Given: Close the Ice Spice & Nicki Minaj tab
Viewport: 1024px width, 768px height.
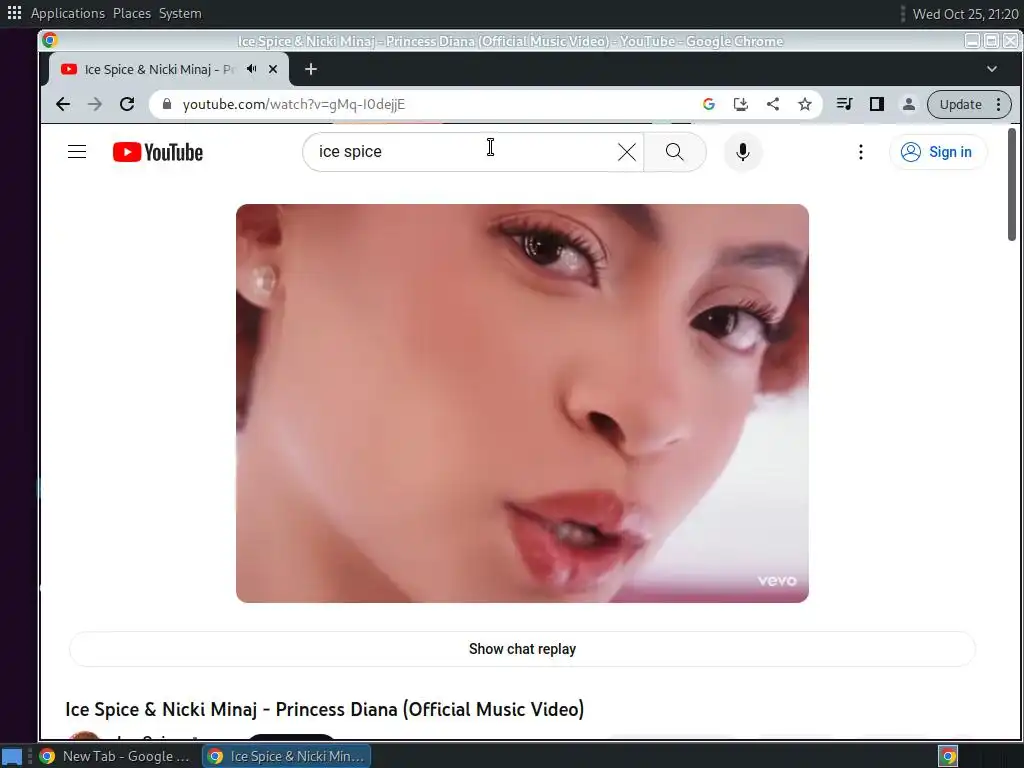Looking at the screenshot, I should (273, 69).
